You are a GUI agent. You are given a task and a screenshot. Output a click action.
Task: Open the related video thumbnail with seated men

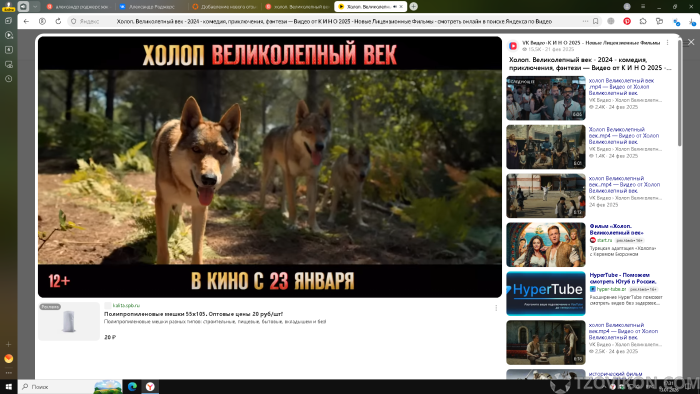coord(546,342)
